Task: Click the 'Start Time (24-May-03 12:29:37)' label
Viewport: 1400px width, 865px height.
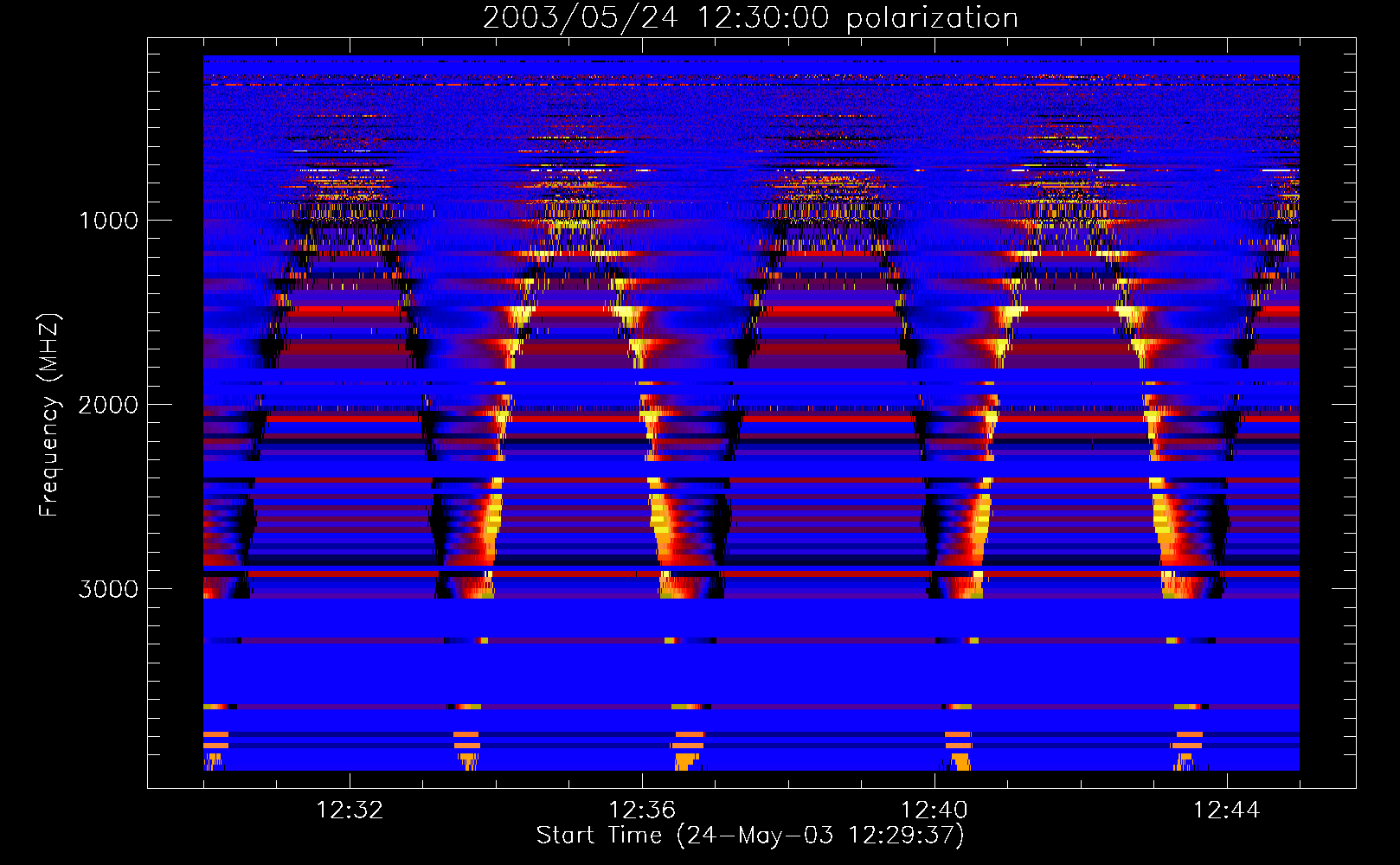Action: coord(750,836)
